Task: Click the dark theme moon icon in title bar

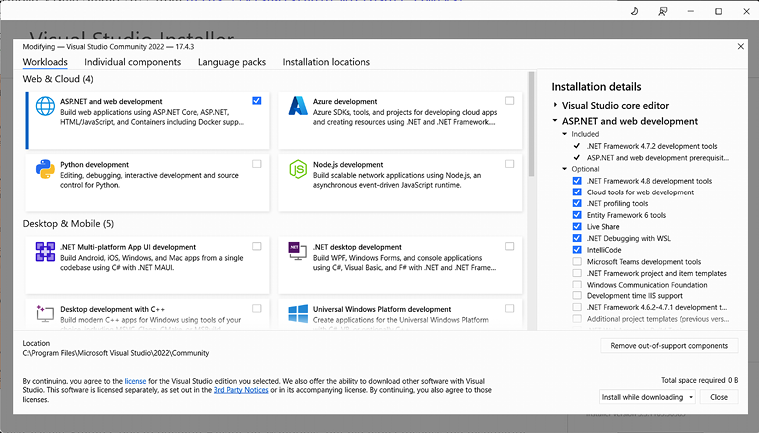Action: point(634,11)
